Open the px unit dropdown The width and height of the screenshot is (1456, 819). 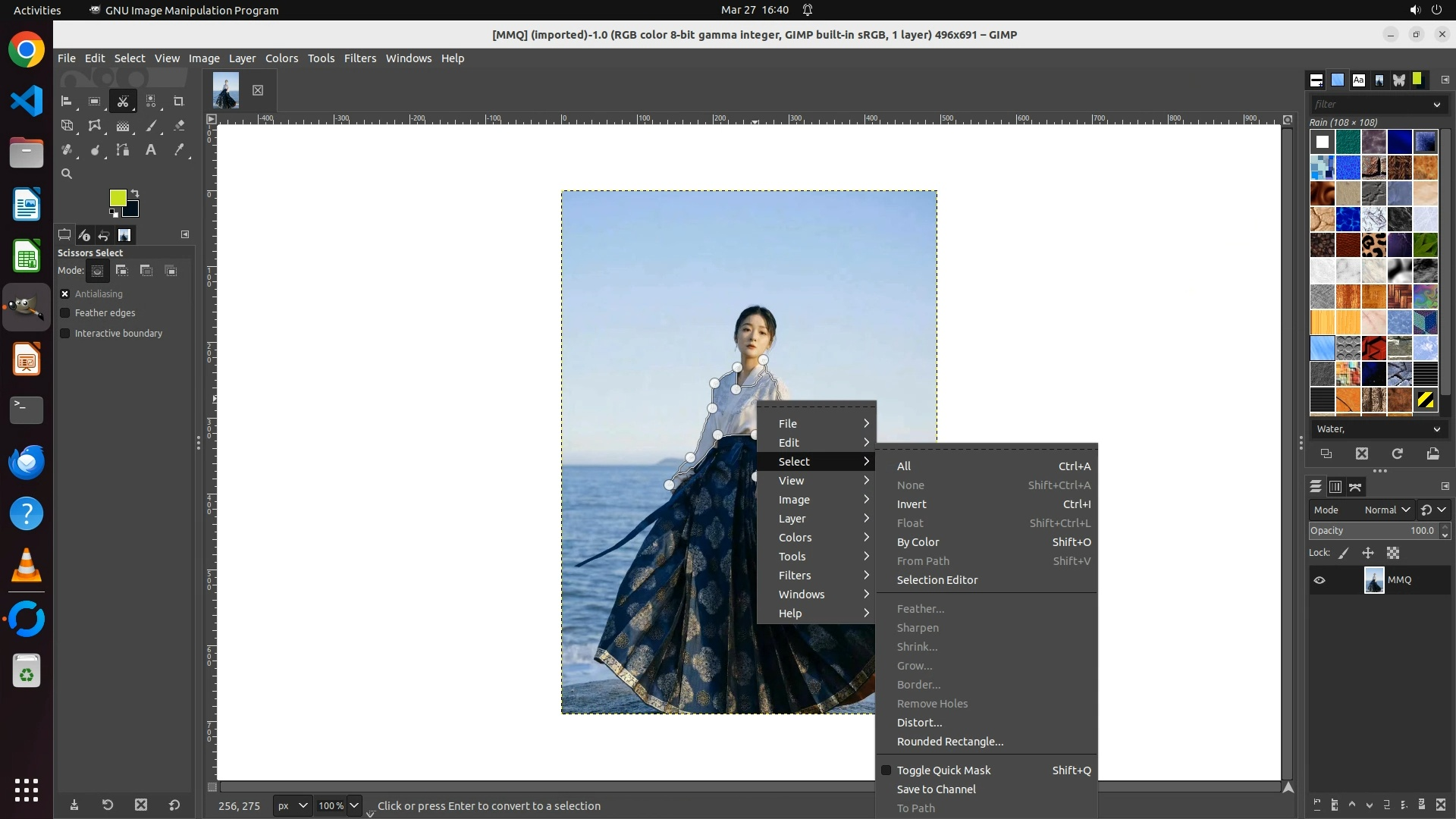coord(292,806)
